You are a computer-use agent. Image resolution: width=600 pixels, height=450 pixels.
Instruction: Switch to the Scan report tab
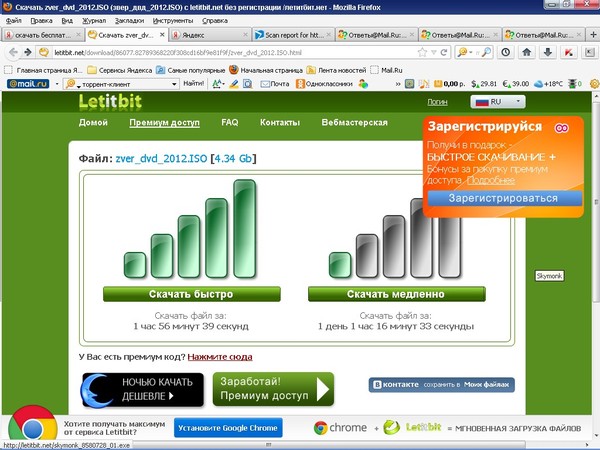(x=293, y=35)
